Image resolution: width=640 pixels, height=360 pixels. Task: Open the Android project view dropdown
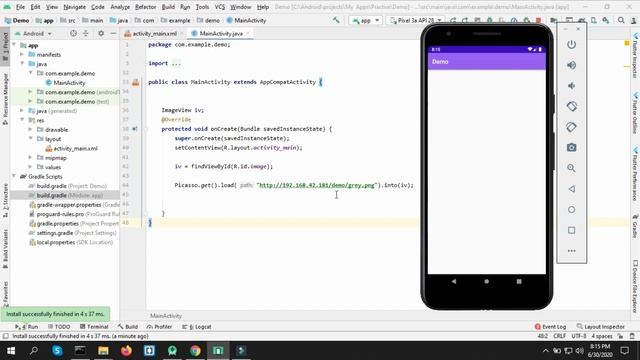(x=33, y=33)
